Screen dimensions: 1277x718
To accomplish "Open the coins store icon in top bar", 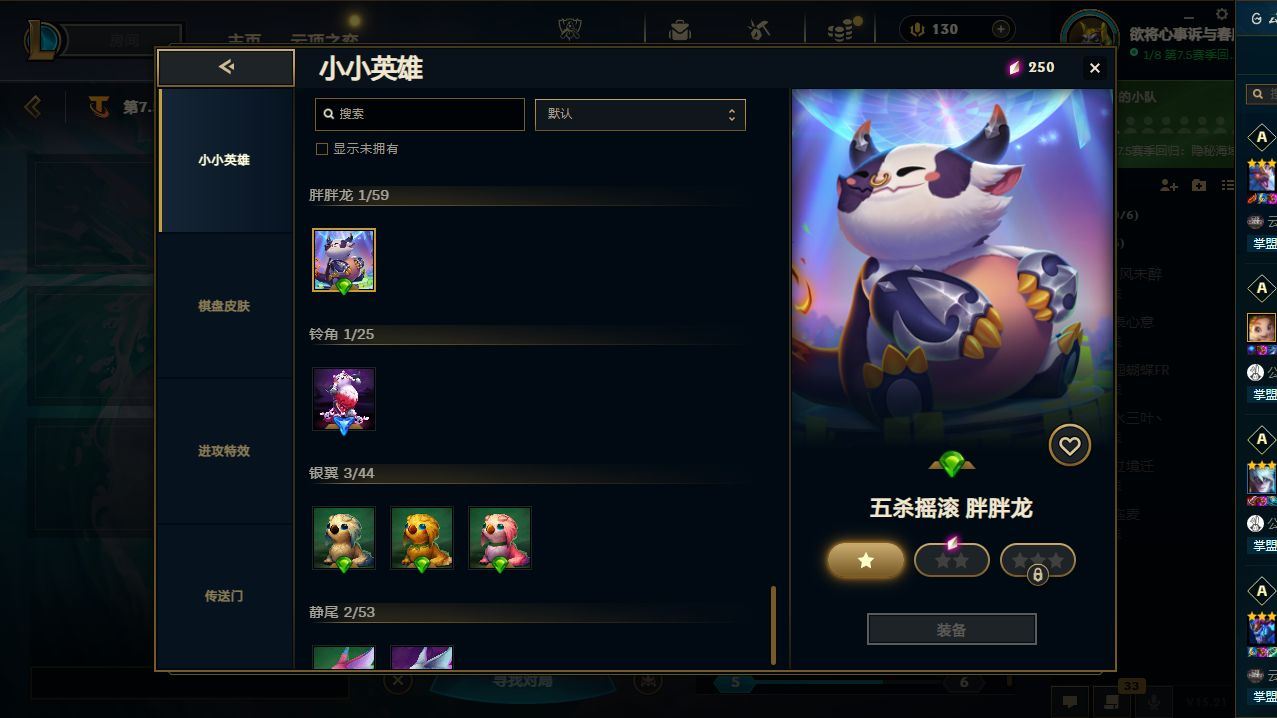I will coord(843,29).
